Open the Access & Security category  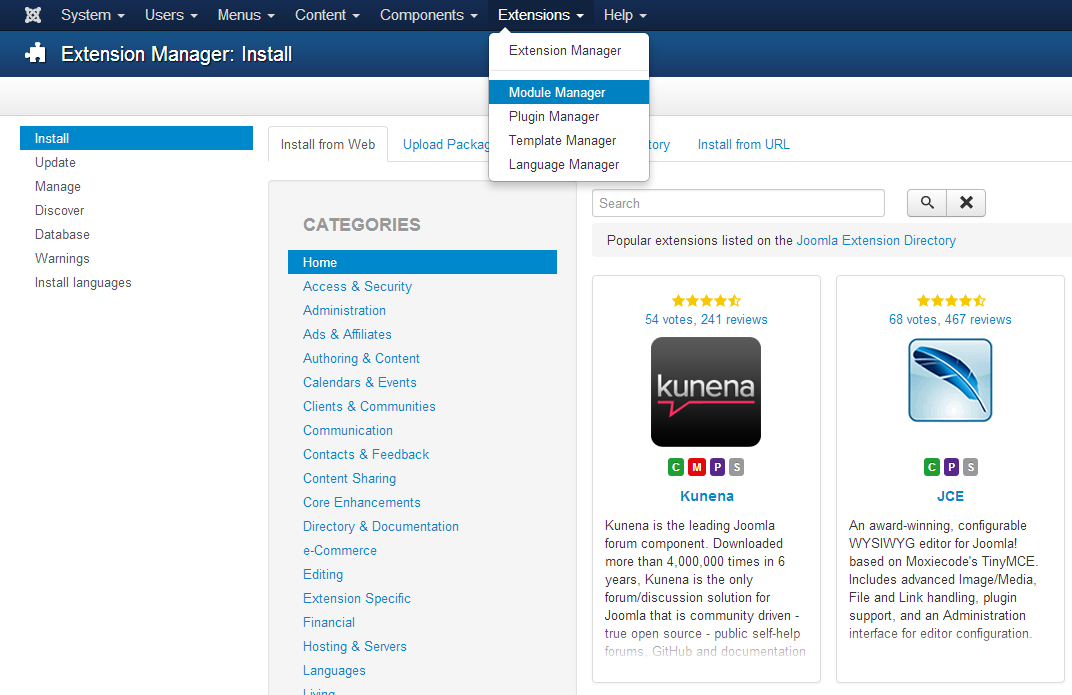(358, 286)
